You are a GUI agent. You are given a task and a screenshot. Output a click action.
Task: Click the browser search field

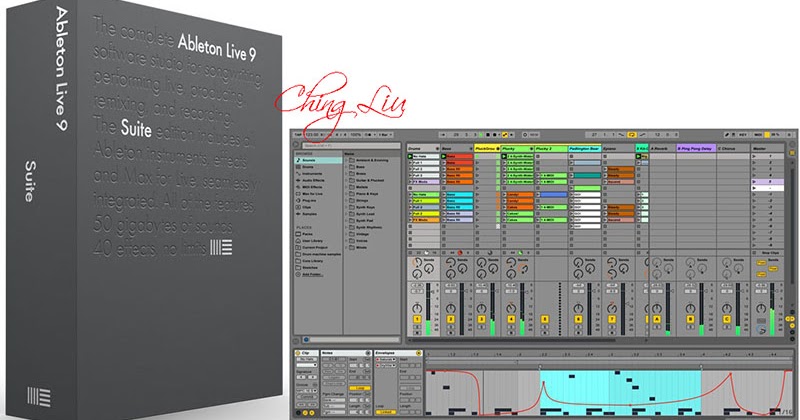[352, 145]
